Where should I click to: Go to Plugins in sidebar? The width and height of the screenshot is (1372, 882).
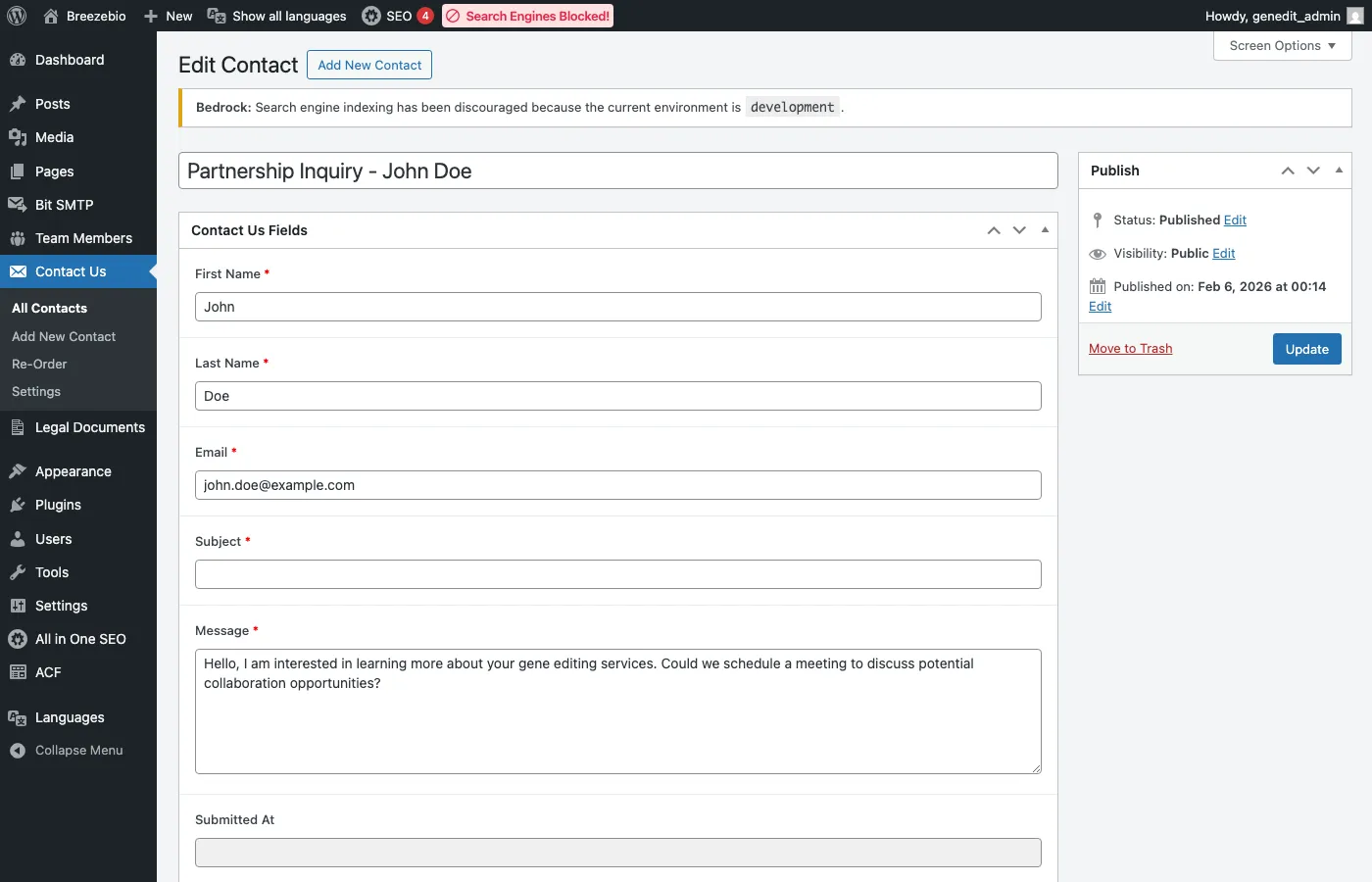pyautogui.click(x=58, y=505)
